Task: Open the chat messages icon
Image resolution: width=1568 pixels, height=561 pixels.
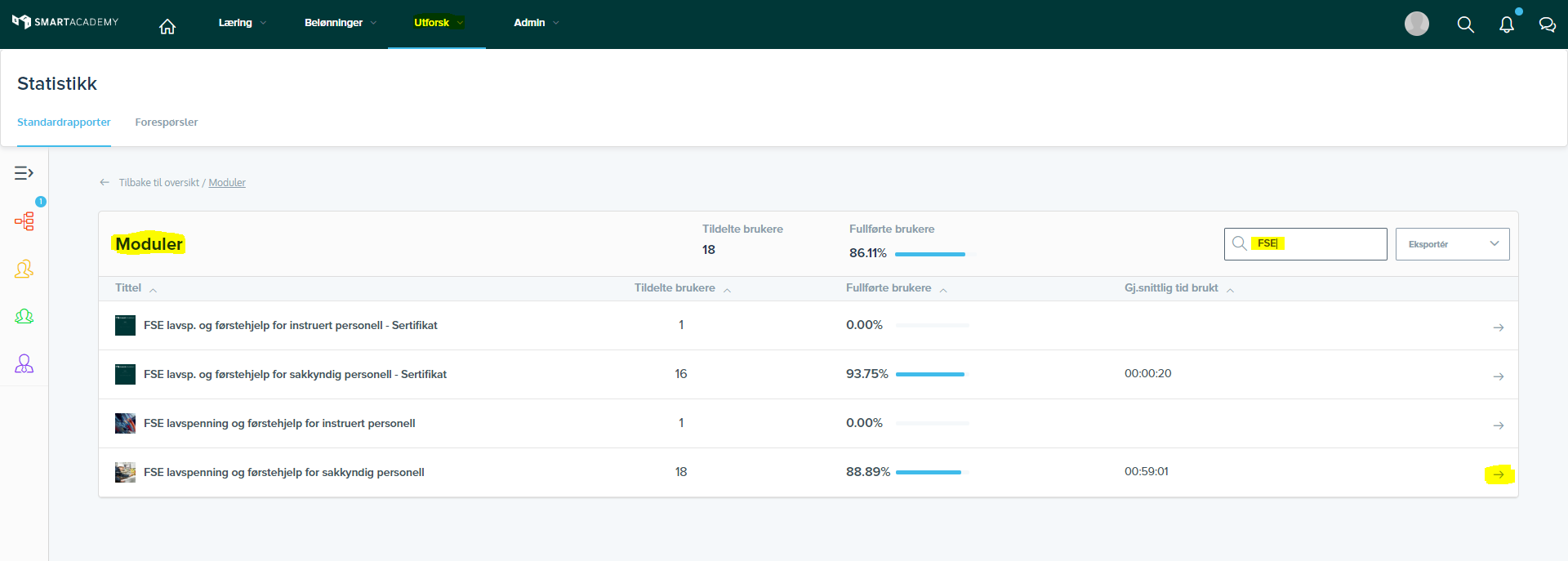Action: (1547, 24)
